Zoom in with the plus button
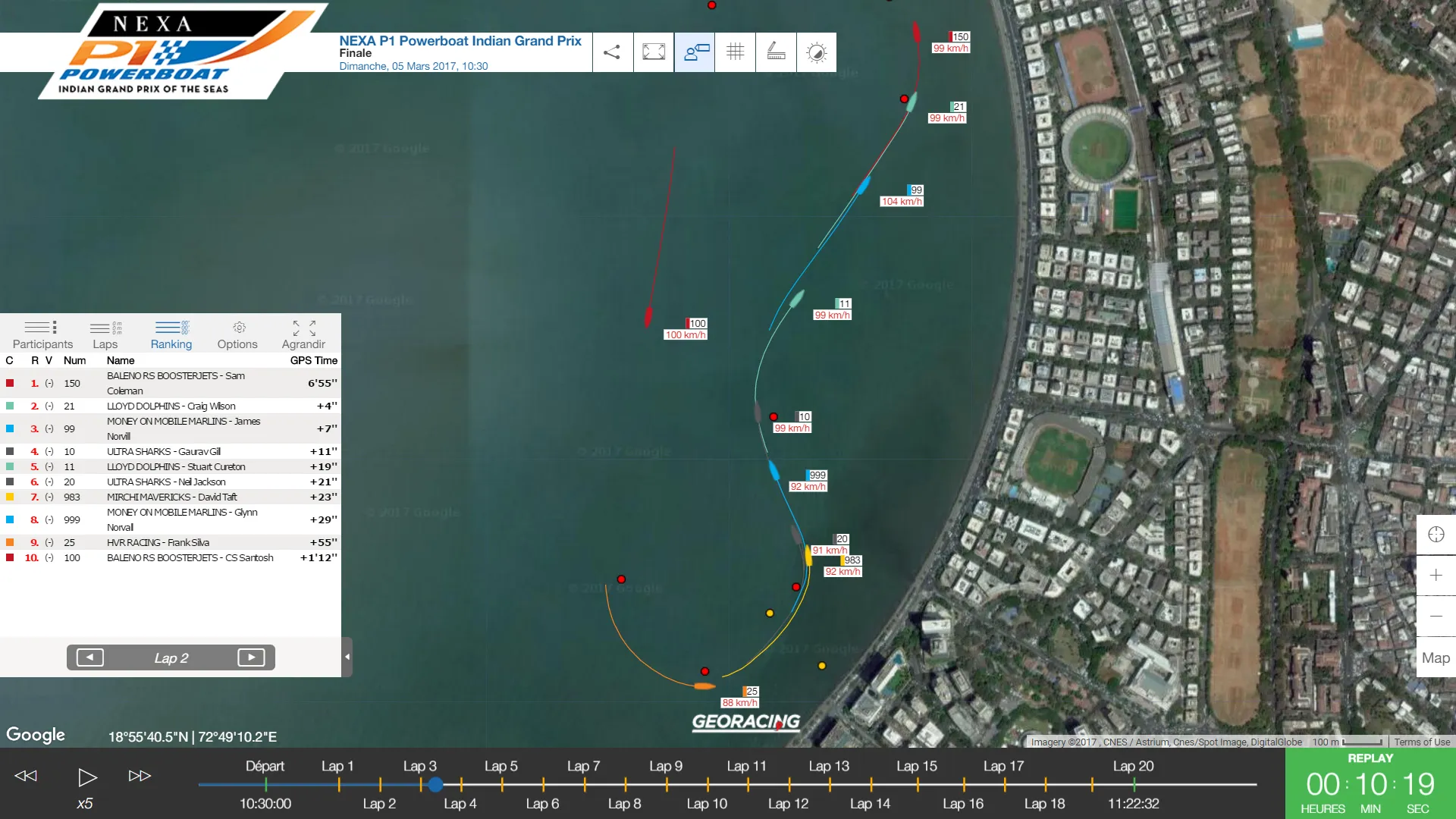The image size is (1456, 819). tap(1436, 576)
